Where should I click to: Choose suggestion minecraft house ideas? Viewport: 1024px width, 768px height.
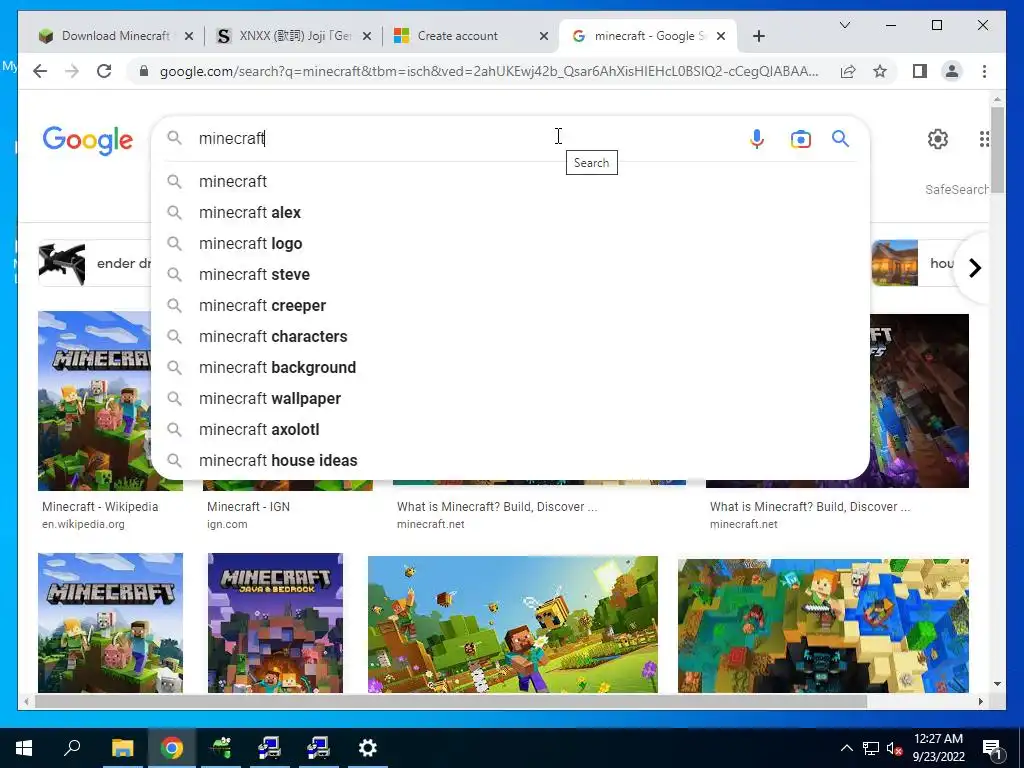pyautogui.click(x=509, y=460)
